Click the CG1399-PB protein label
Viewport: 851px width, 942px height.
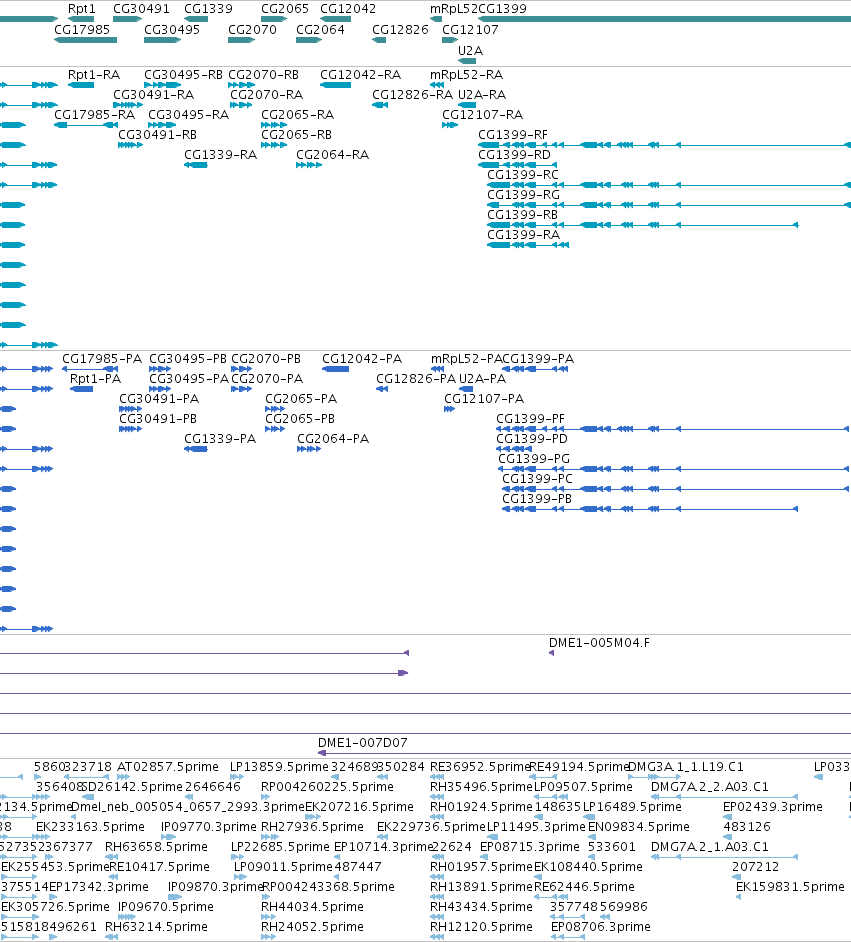point(537,498)
